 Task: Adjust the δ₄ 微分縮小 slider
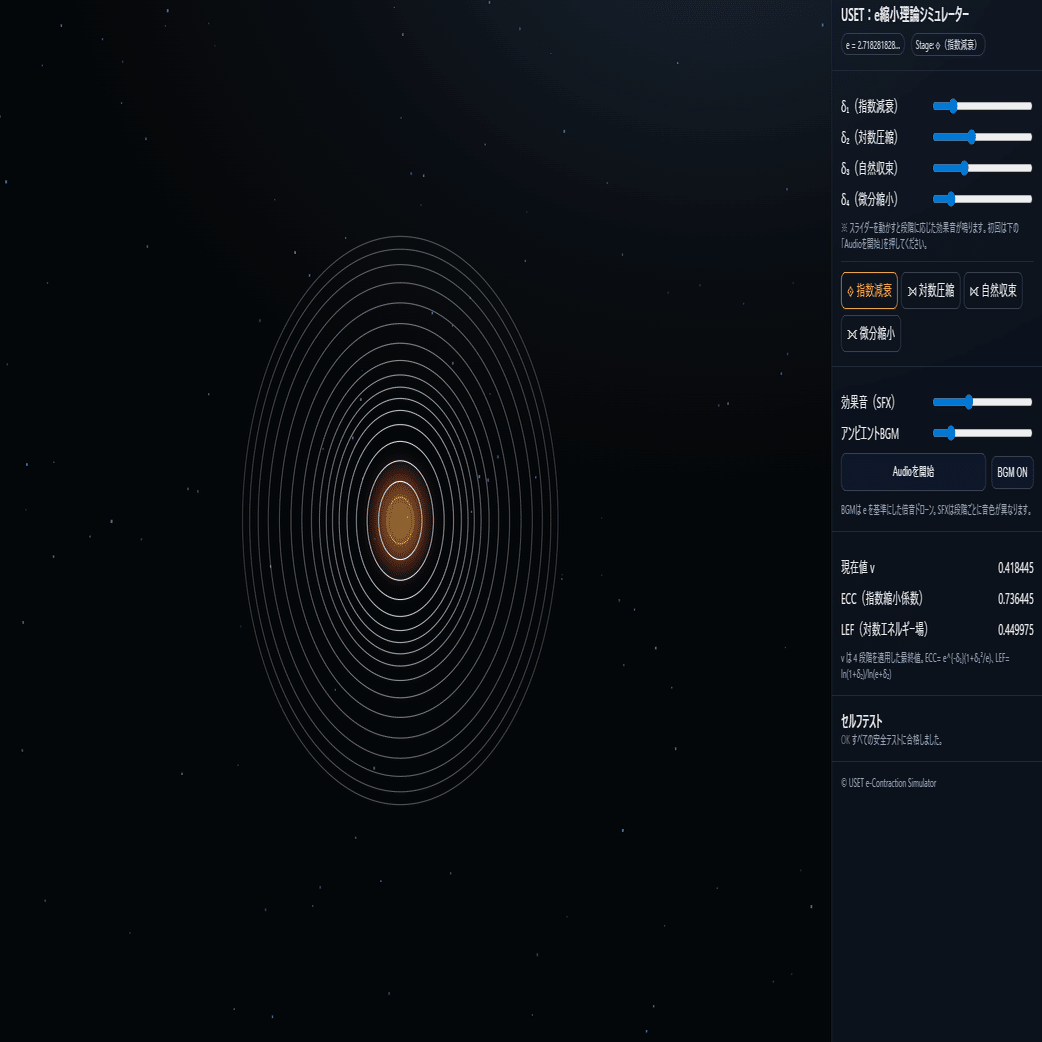(x=982, y=199)
